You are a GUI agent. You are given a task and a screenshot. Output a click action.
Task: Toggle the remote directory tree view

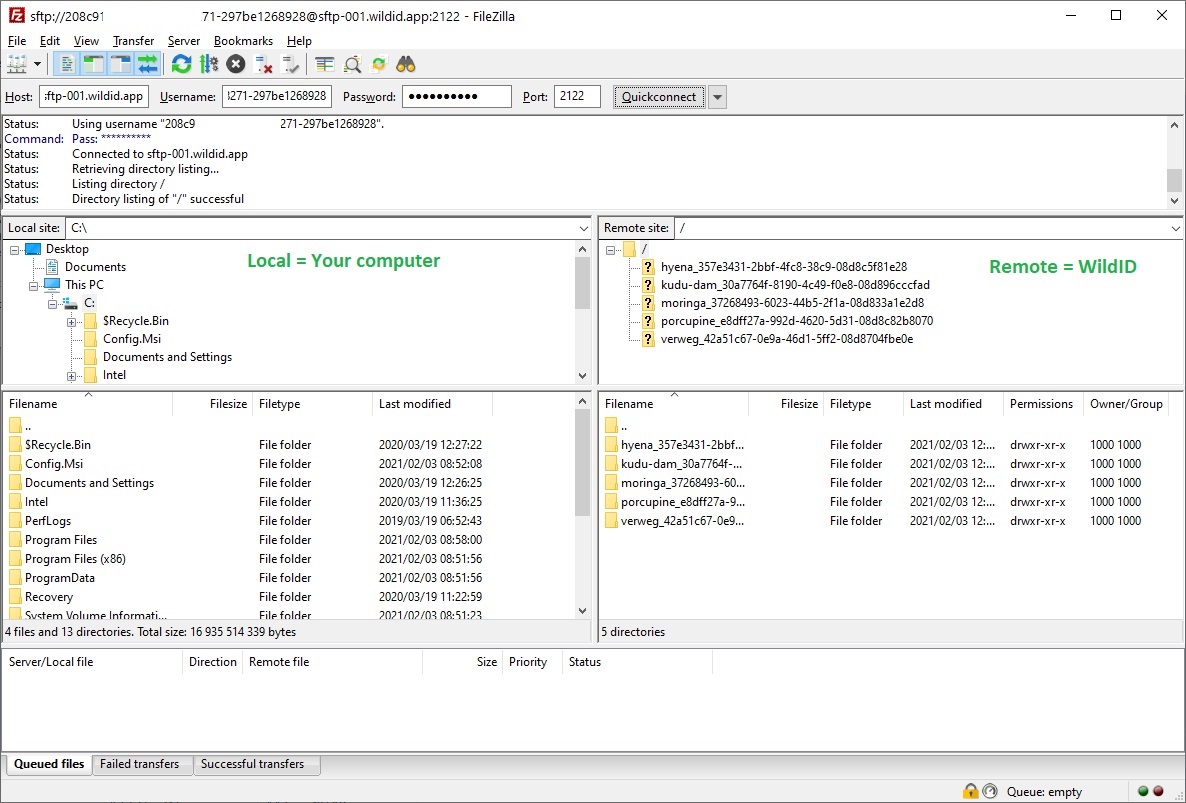coord(121,64)
